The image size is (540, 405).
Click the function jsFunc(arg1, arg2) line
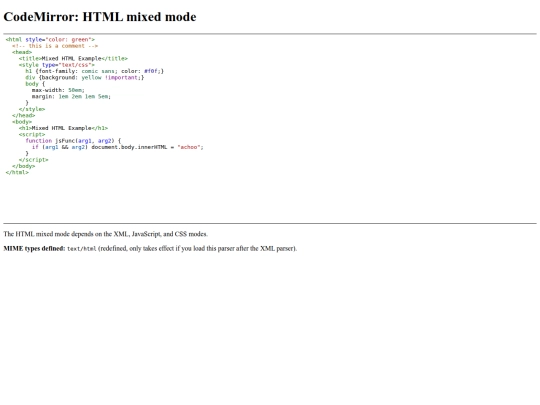(x=73, y=141)
